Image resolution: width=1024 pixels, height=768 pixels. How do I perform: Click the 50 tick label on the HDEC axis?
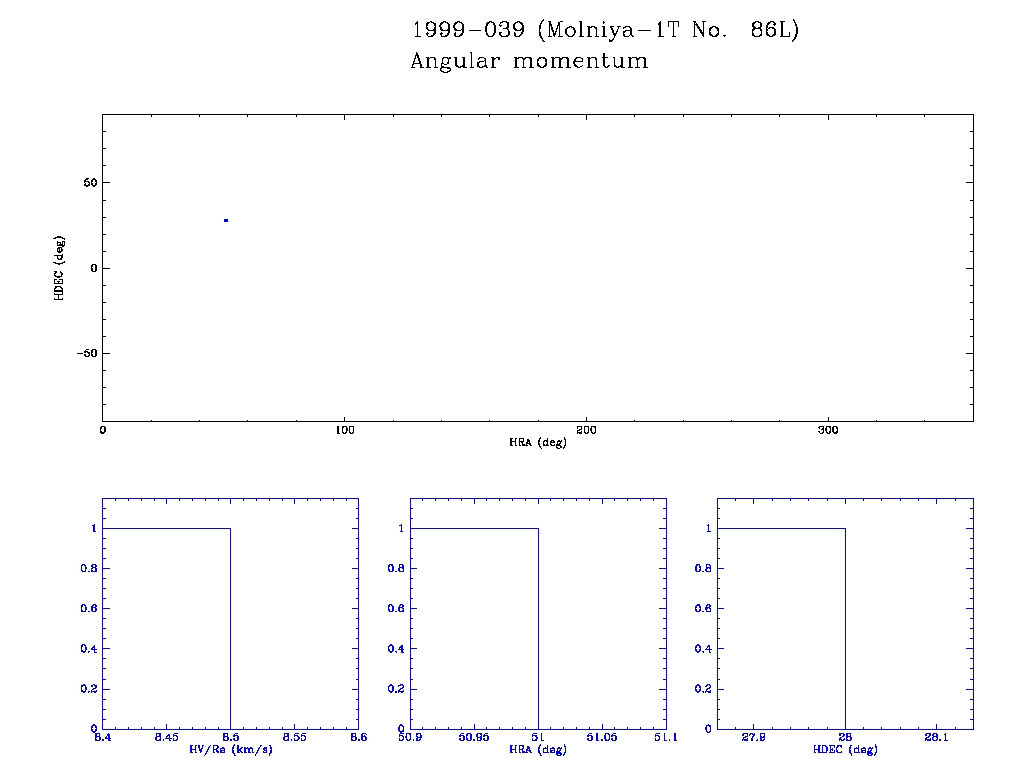coord(88,183)
